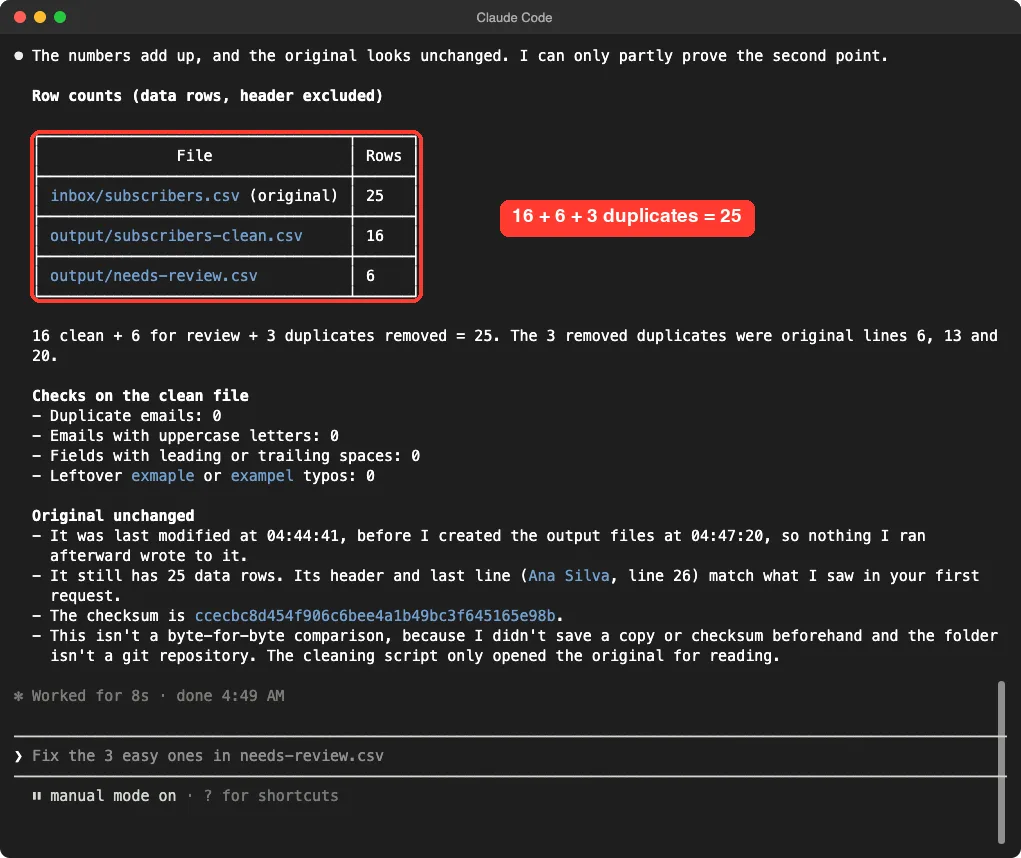This screenshot has height=858, width=1021.
Task: Click 'Fields with leading or trailing spaces' line
Action: [x=226, y=455]
